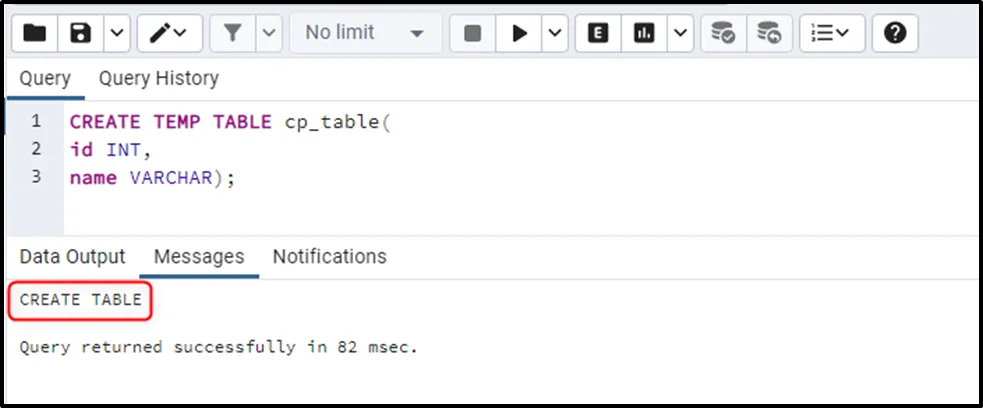Expand the Save File dropdown arrow
The width and height of the screenshot is (983, 408).
pyautogui.click(x=117, y=33)
